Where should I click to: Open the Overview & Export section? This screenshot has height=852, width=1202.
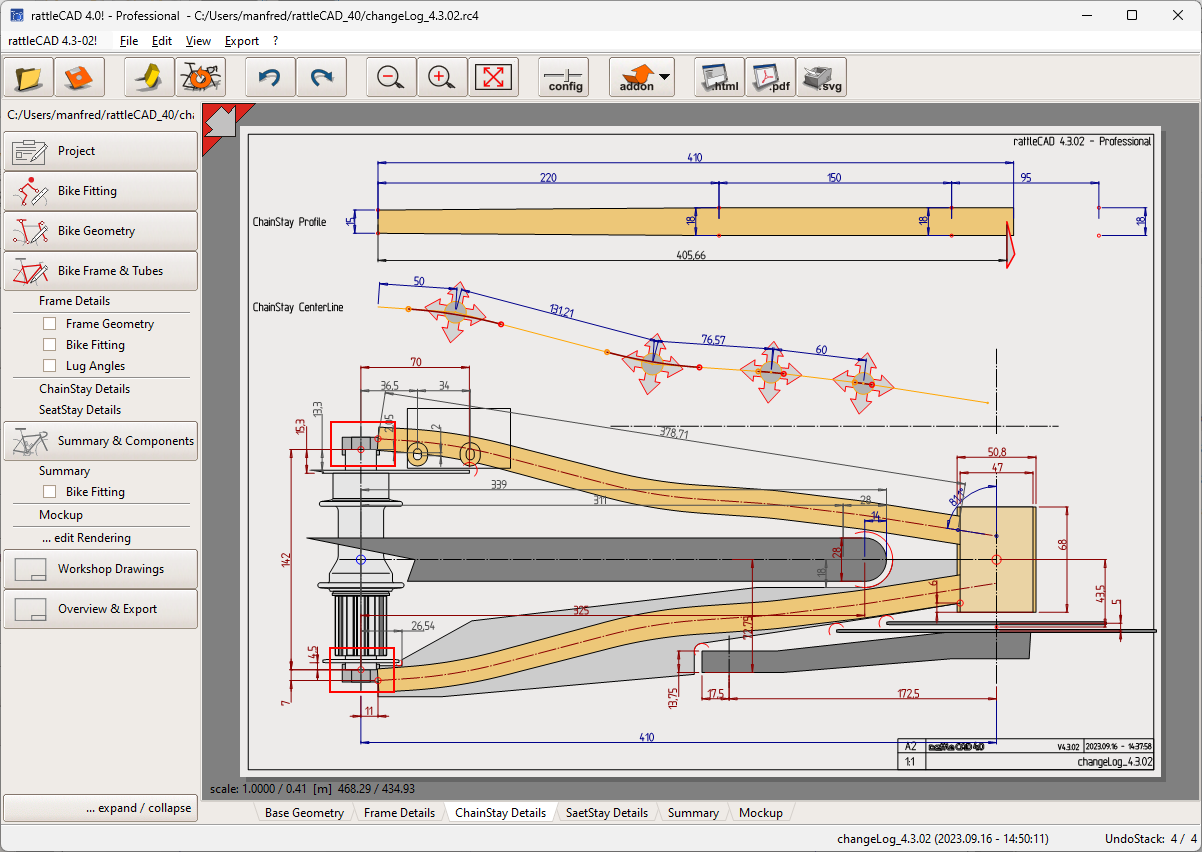(100, 609)
